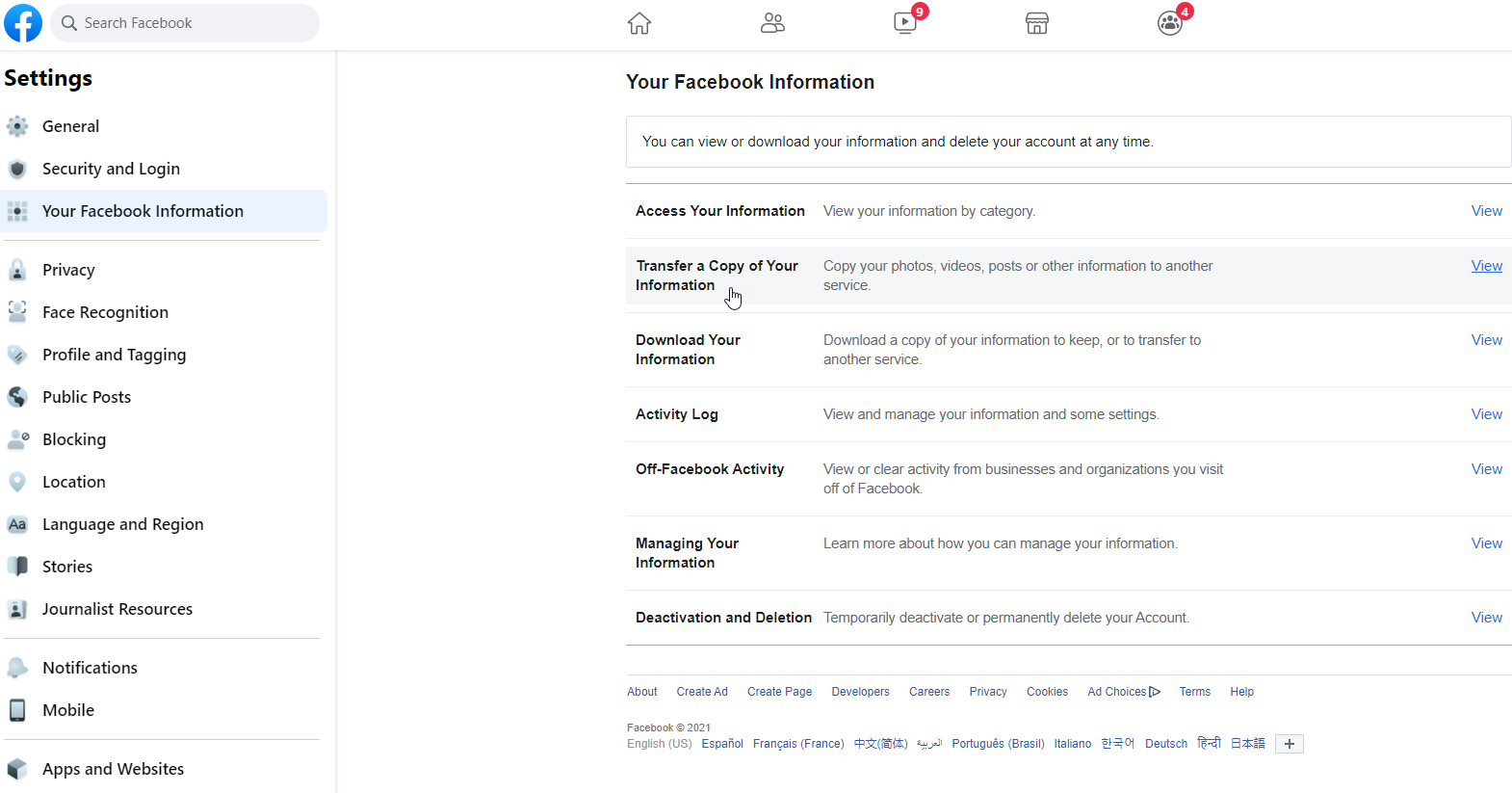1512x793 pixels.
Task: Open Location settings
Action: click(x=164, y=482)
